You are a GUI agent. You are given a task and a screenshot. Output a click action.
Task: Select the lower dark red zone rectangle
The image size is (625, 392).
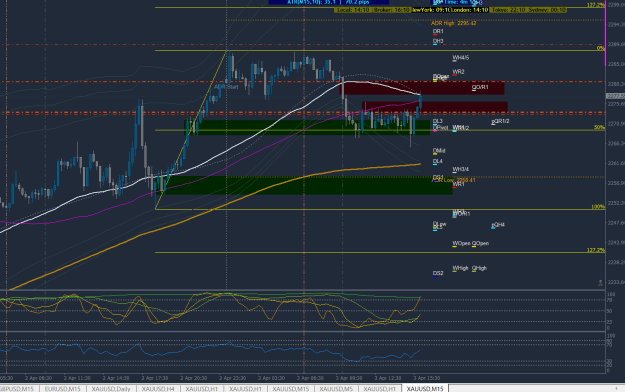(434, 107)
